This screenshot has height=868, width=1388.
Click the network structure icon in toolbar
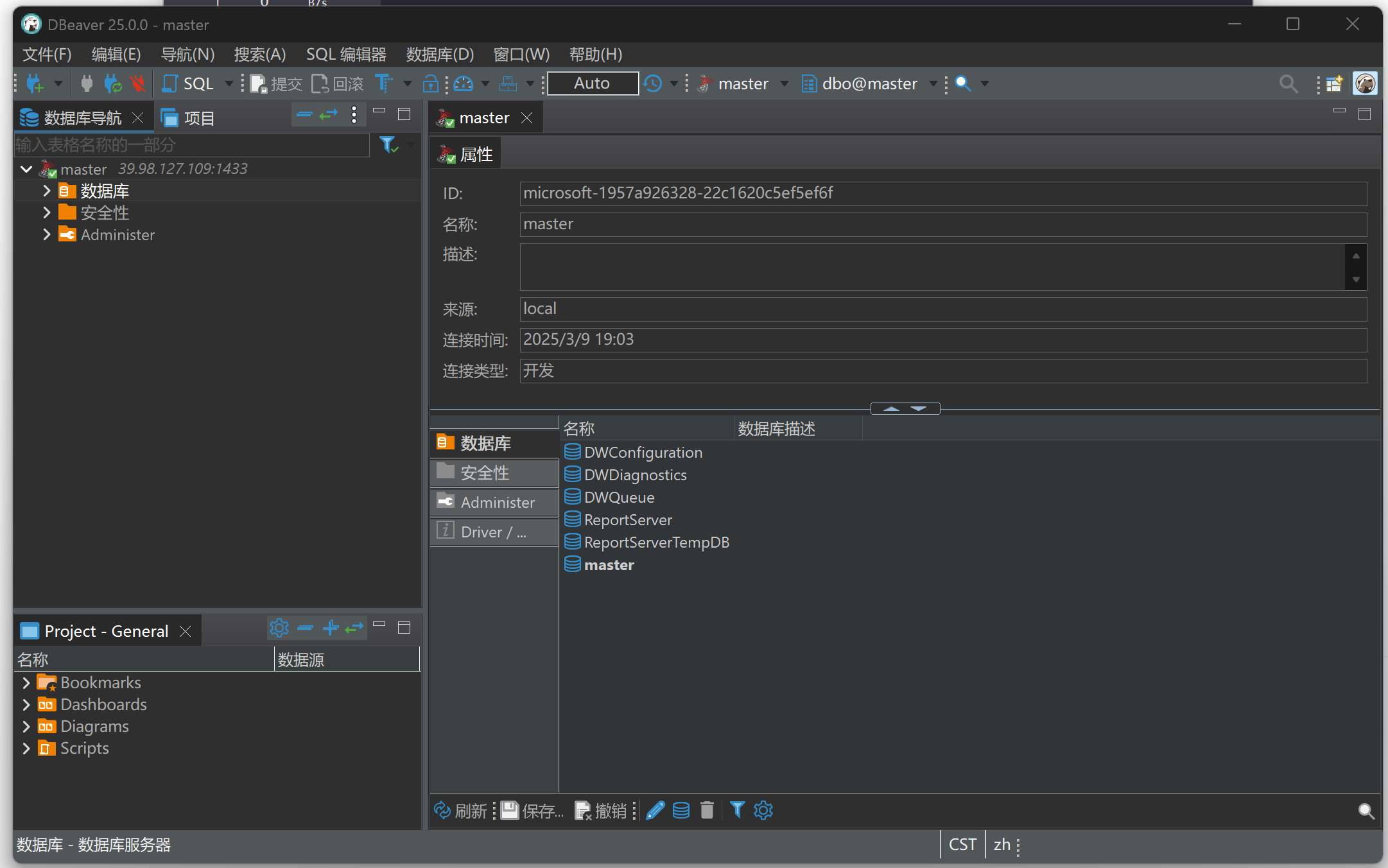(508, 83)
